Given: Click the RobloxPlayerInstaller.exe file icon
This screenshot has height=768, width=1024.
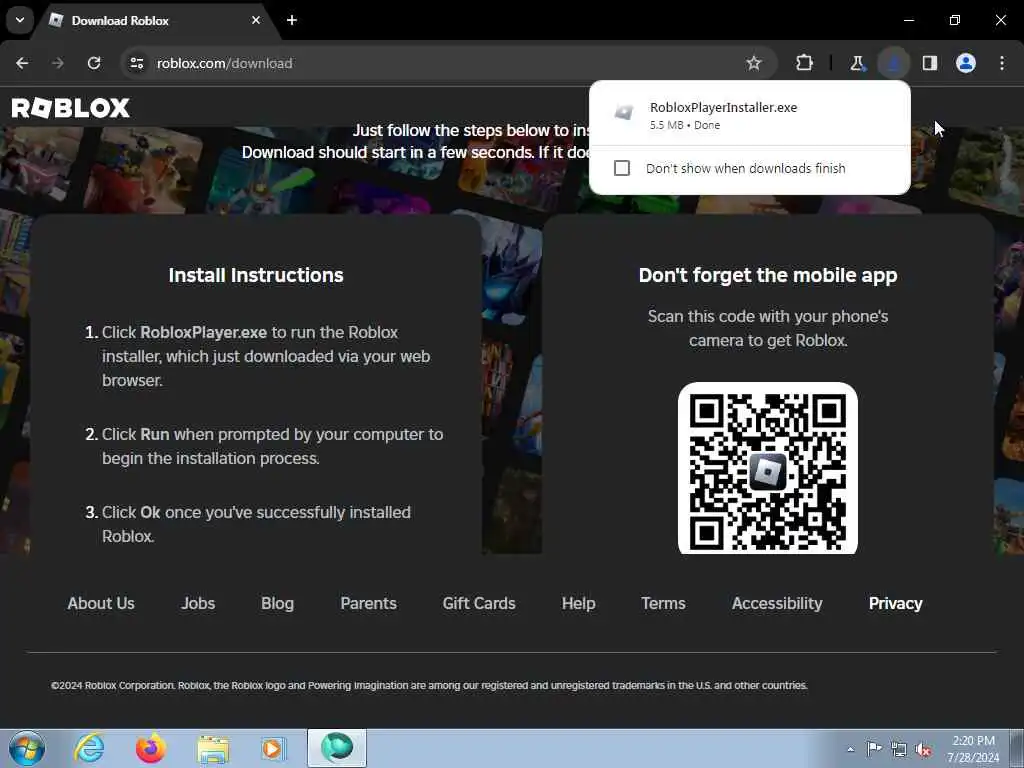Looking at the screenshot, I should coord(624,112).
